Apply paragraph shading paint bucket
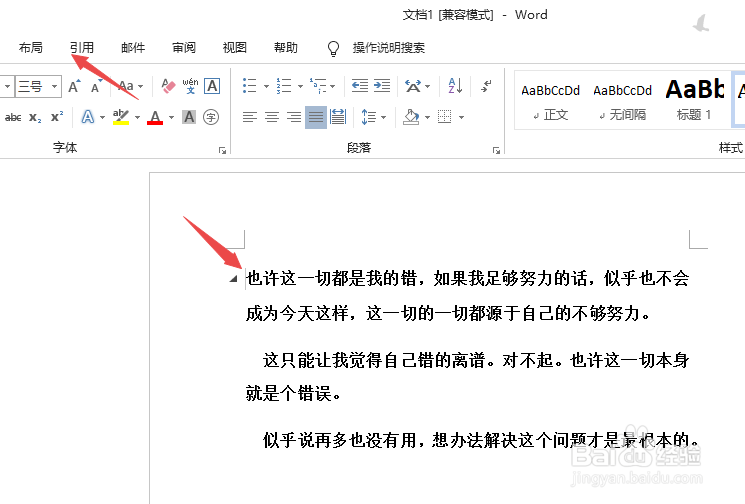The image size is (745, 504). (x=411, y=117)
